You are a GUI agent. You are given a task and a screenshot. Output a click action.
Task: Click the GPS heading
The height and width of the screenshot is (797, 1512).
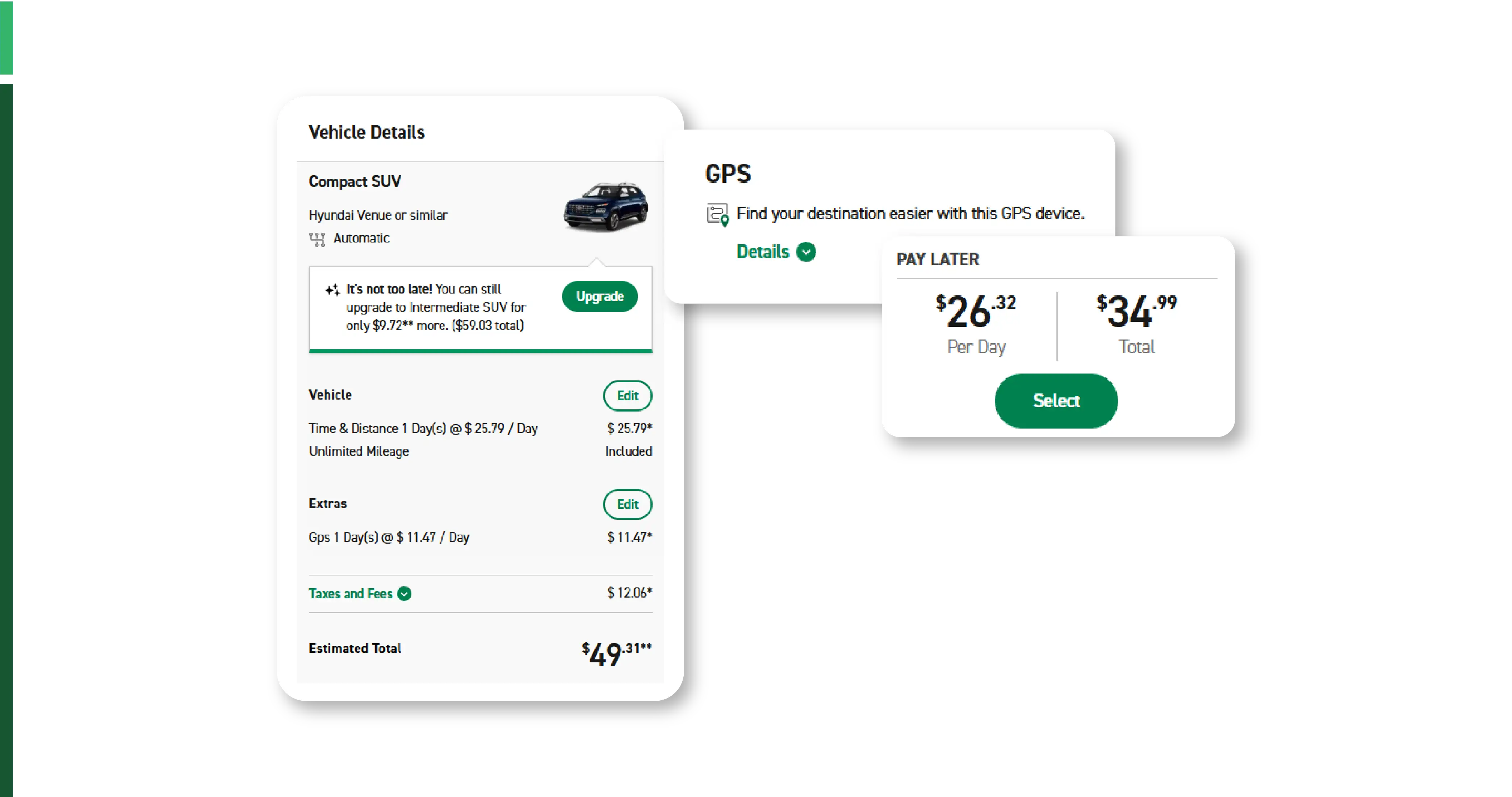(727, 174)
